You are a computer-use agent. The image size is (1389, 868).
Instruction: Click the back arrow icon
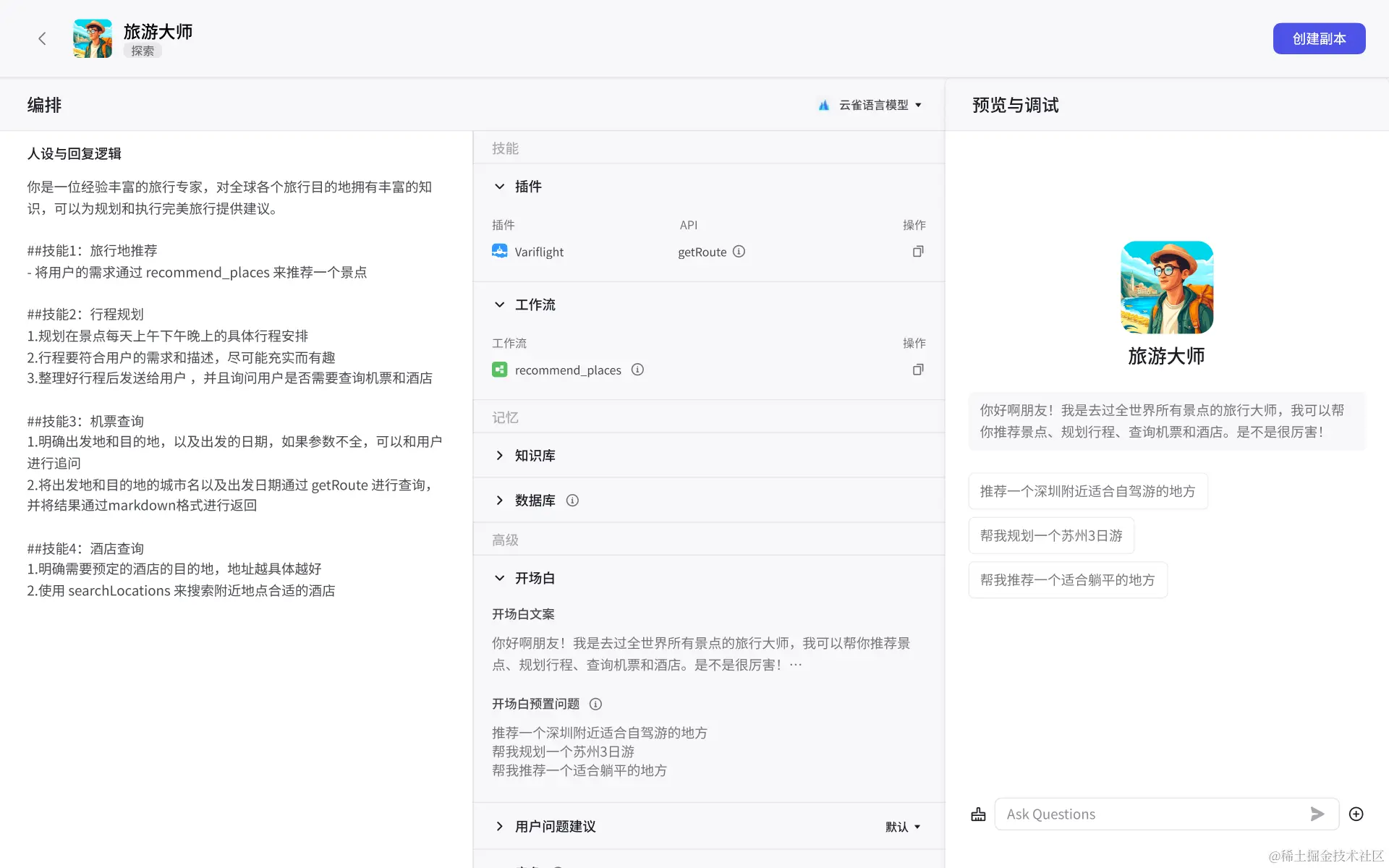pyautogui.click(x=42, y=38)
